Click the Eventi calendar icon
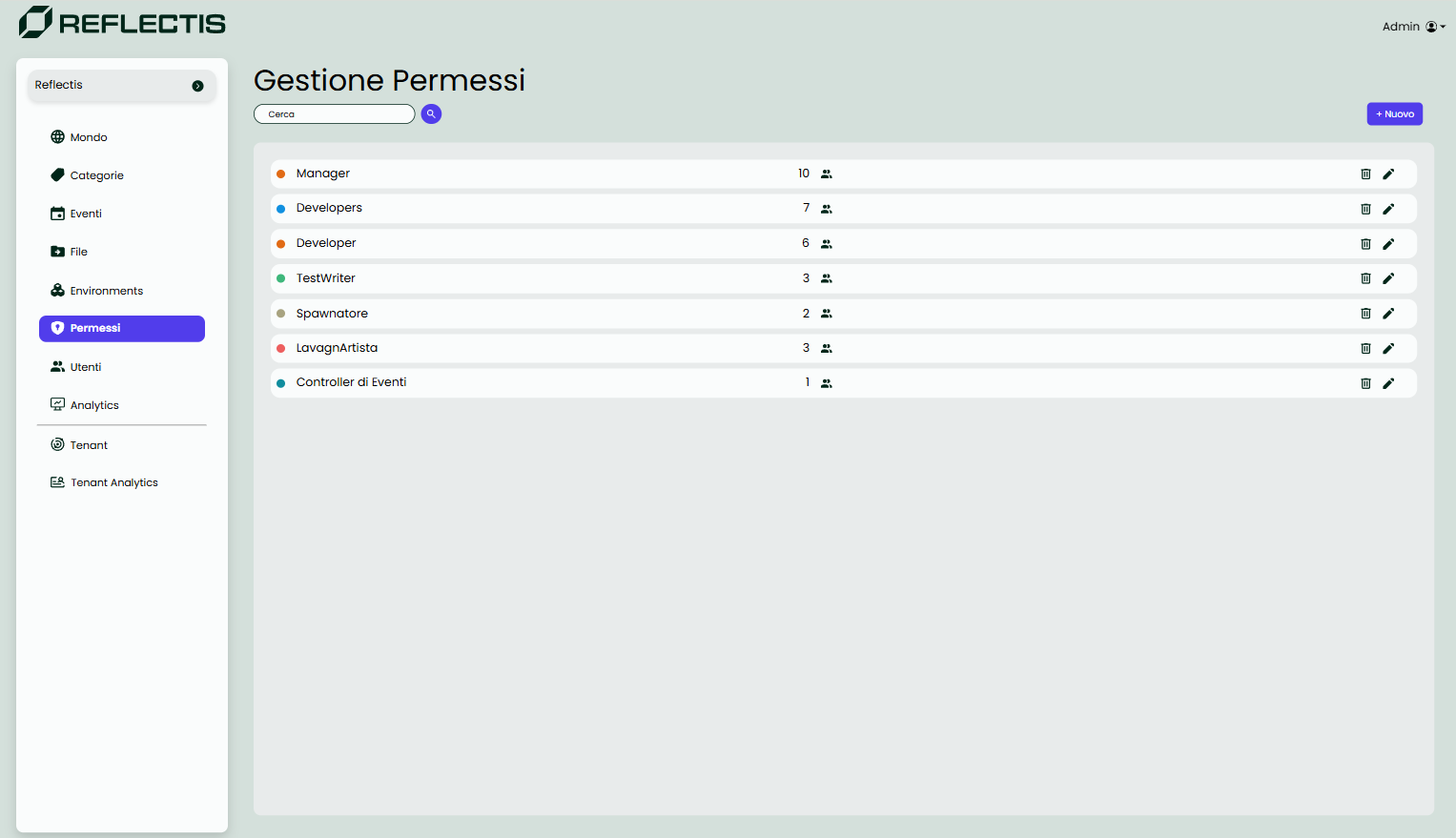 point(57,213)
